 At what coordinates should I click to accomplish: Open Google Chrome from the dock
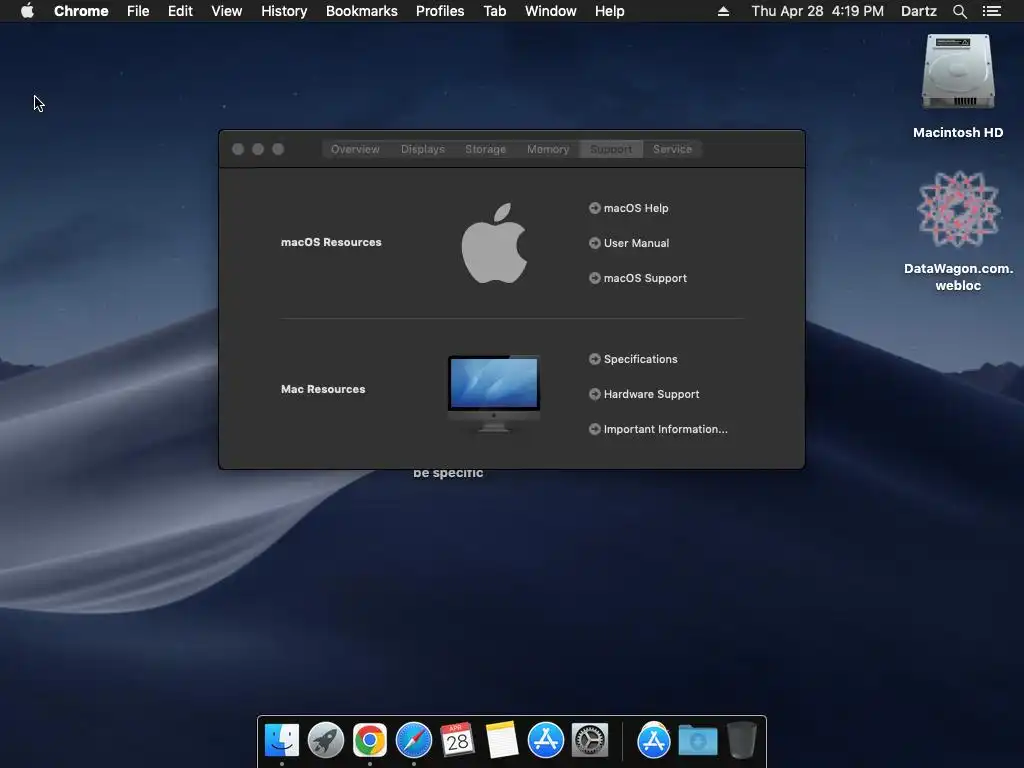click(370, 740)
